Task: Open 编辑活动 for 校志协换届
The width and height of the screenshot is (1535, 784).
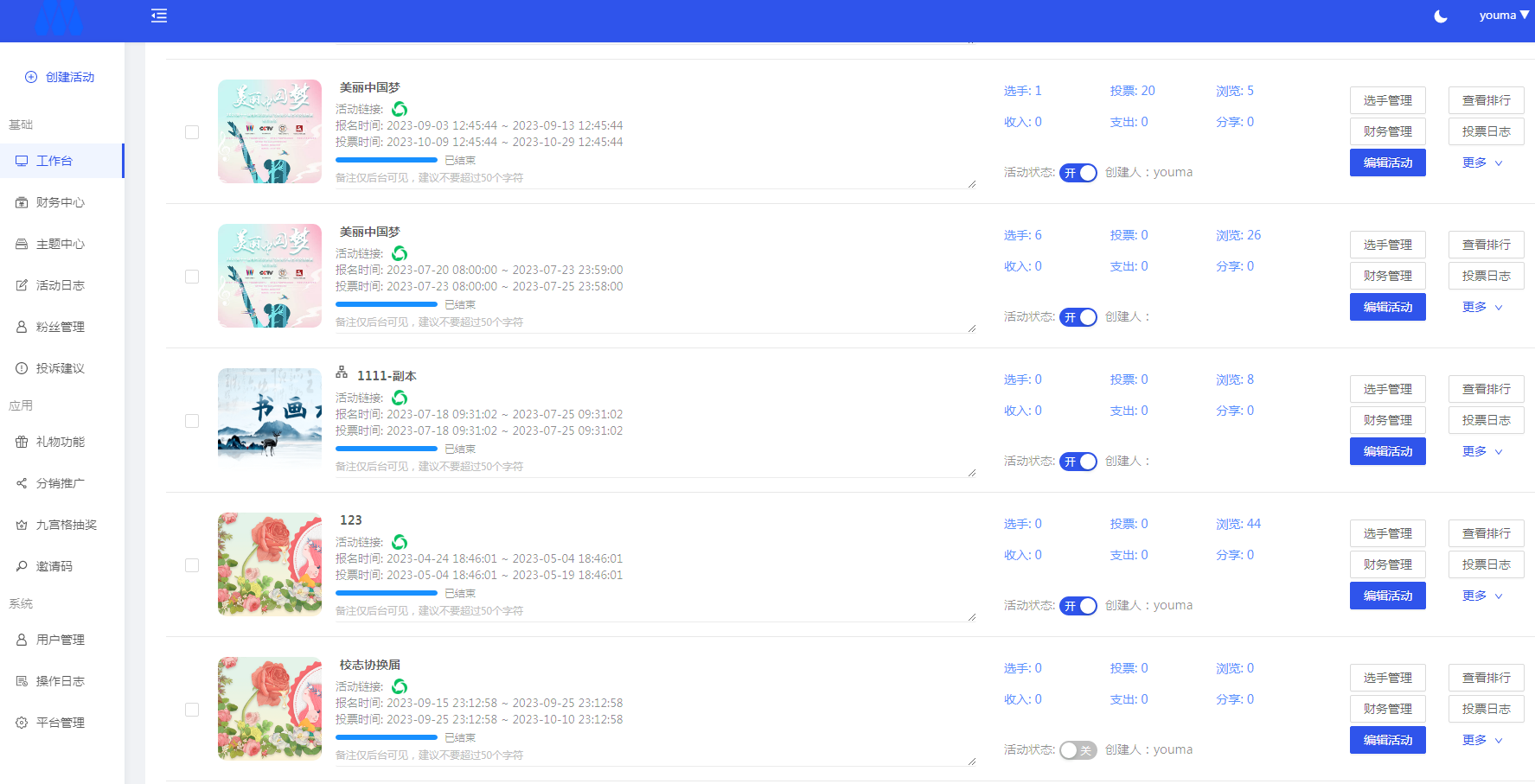Action: coord(1387,739)
